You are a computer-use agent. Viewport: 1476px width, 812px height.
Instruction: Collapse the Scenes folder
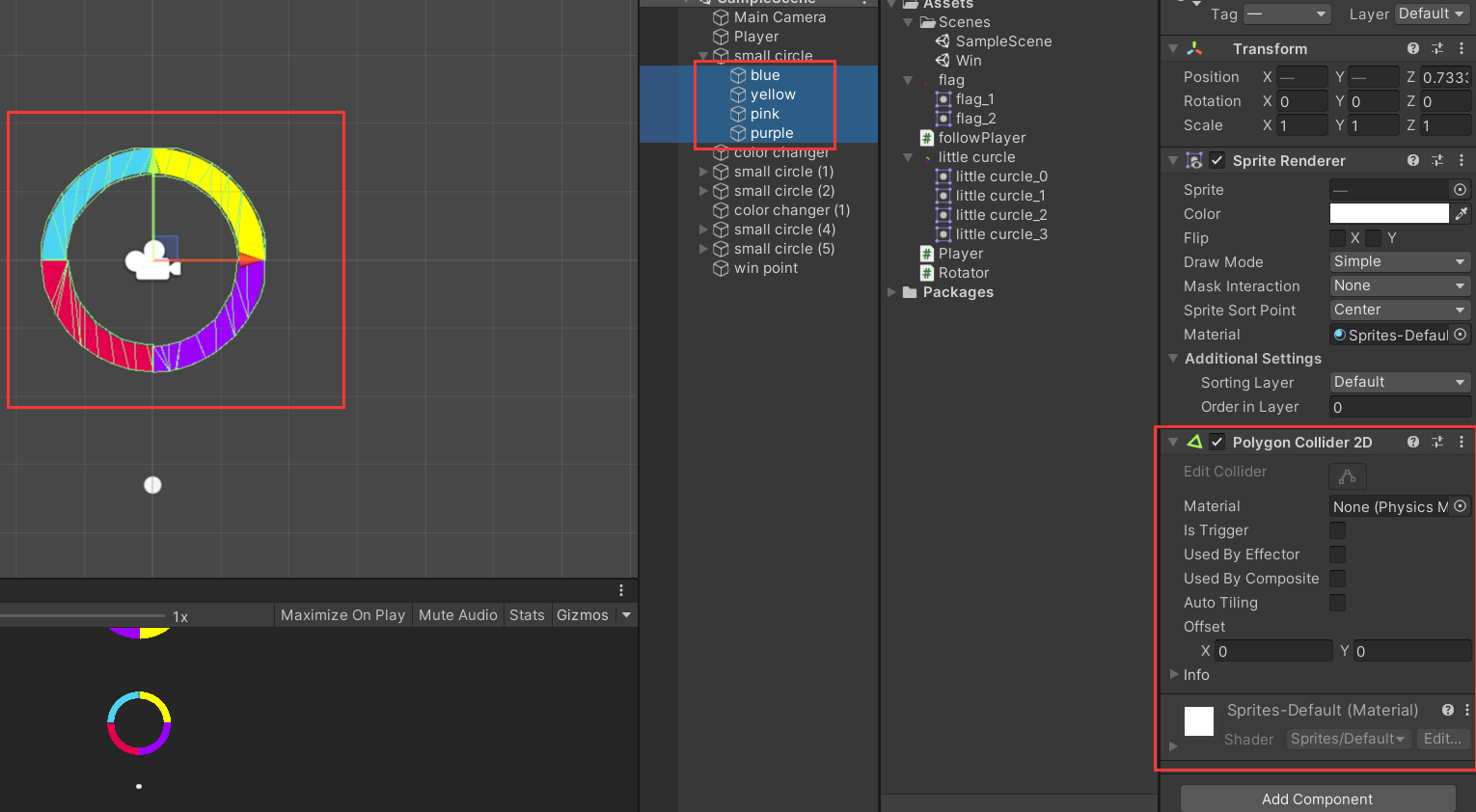[x=908, y=22]
